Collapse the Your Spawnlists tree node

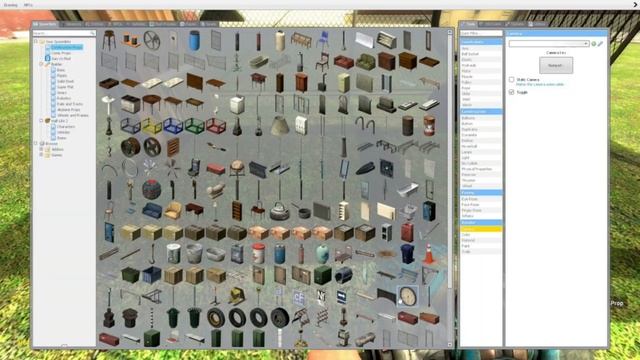36,42
